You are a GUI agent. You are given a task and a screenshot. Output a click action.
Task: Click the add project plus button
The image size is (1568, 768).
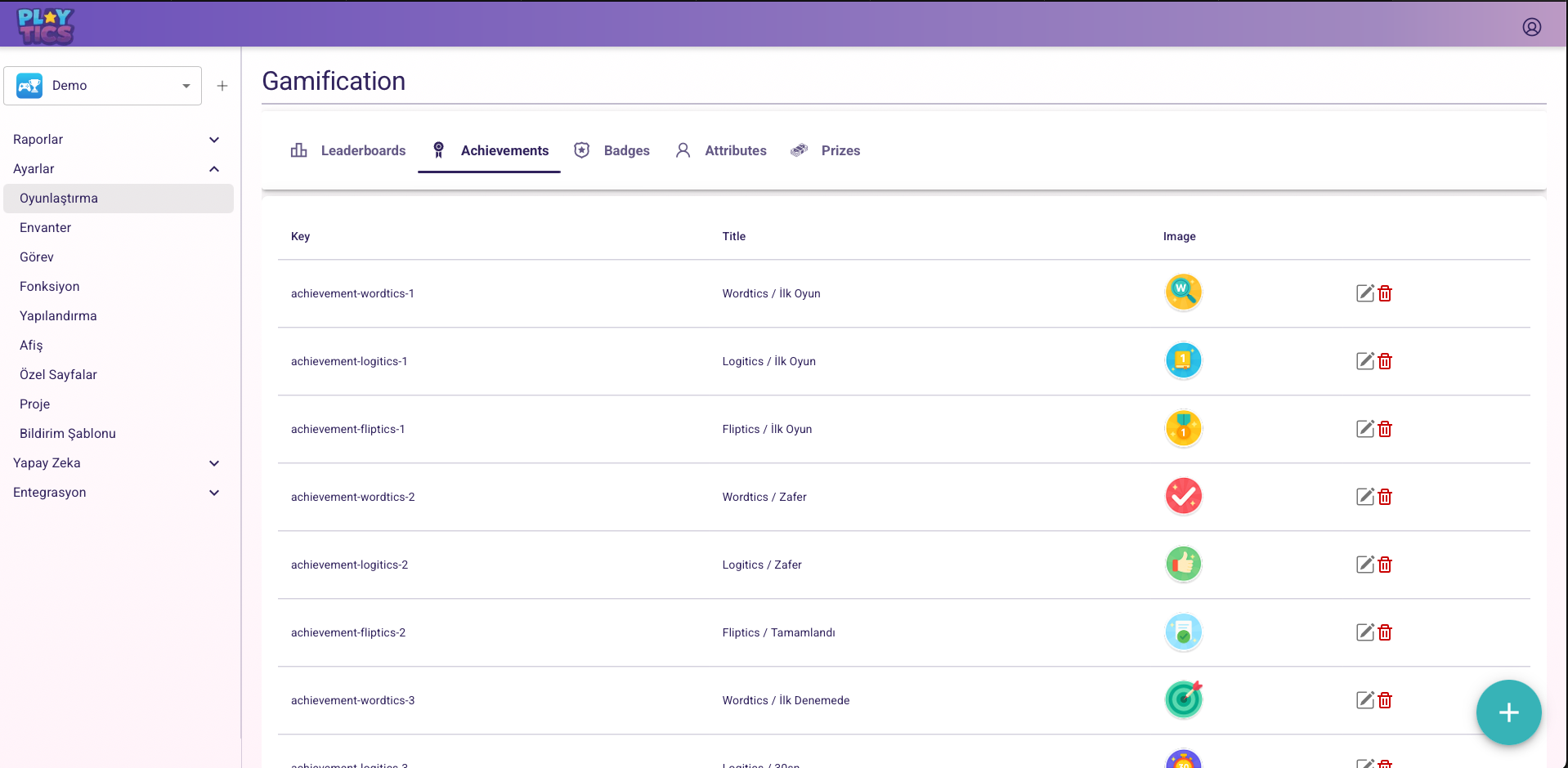[x=222, y=85]
